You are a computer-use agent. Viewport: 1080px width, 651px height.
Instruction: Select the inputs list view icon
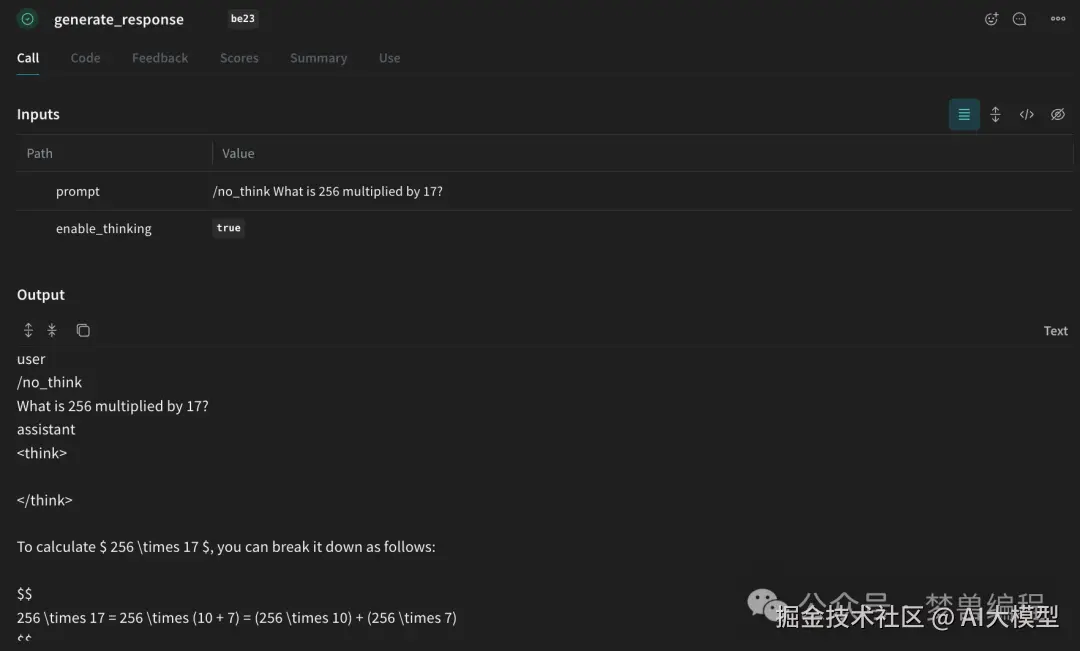[964, 115]
